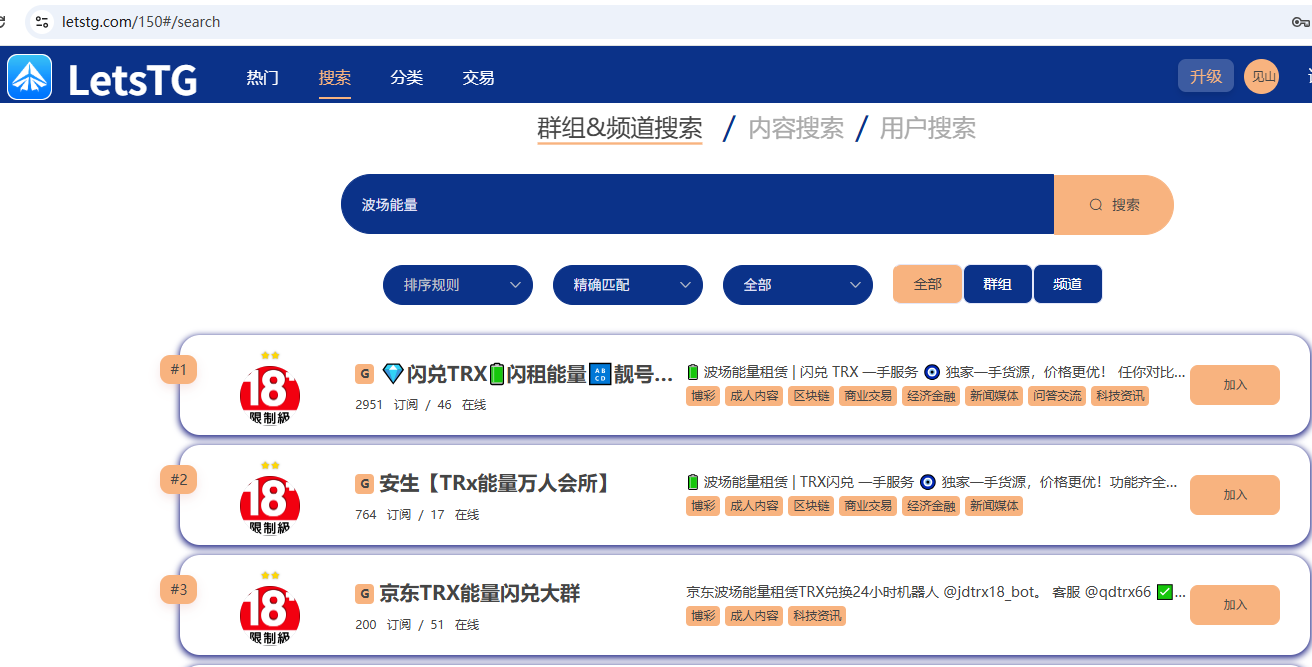Open the 精确匹配 dropdown

click(628, 285)
